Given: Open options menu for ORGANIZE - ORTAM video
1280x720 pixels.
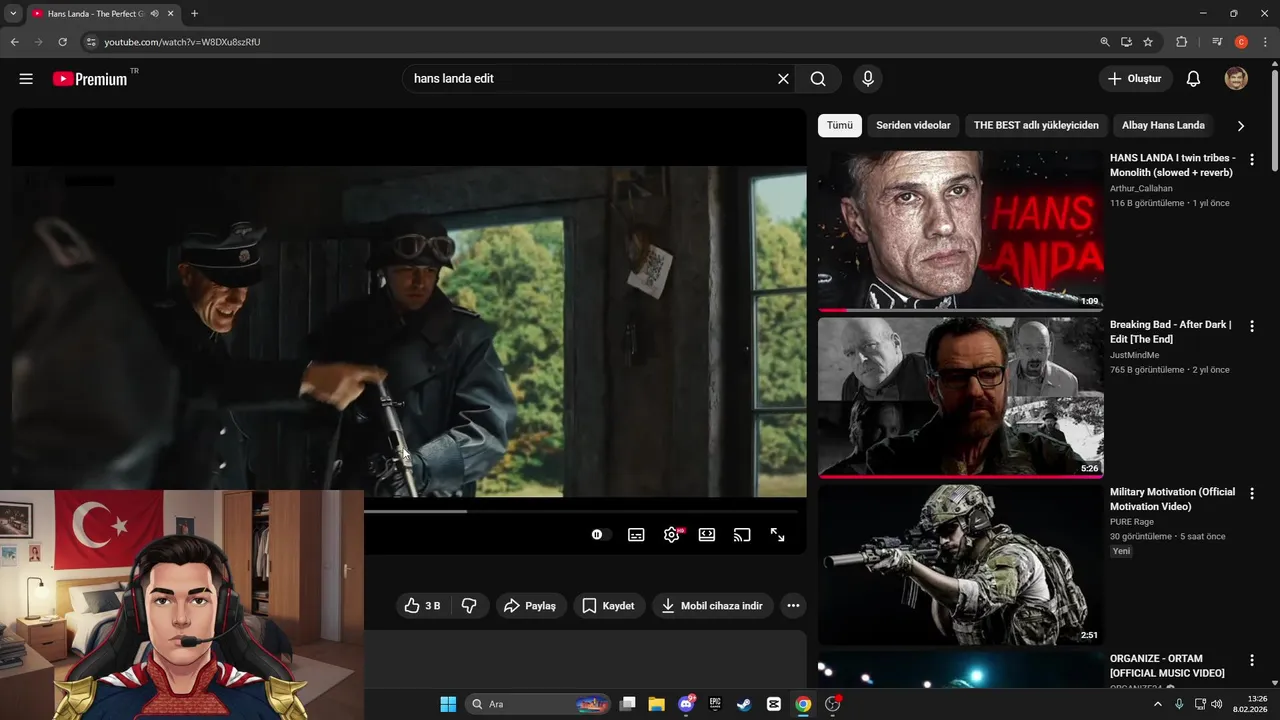Looking at the screenshot, I should coord(1251,661).
